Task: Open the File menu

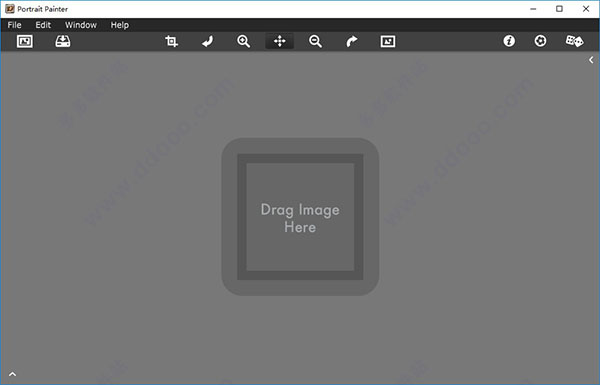Action: (x=15, y=25)
